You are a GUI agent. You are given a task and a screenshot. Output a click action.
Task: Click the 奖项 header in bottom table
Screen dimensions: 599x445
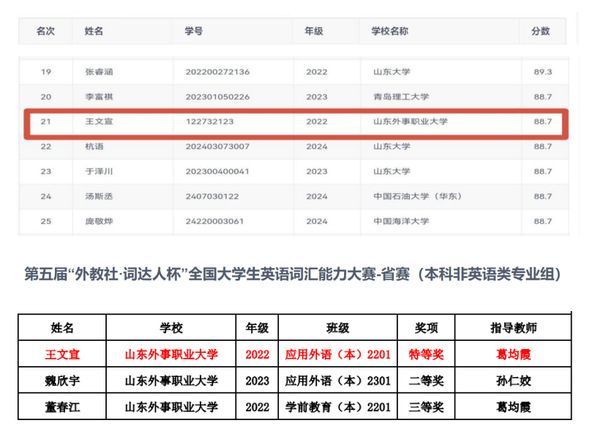[426, 328]
